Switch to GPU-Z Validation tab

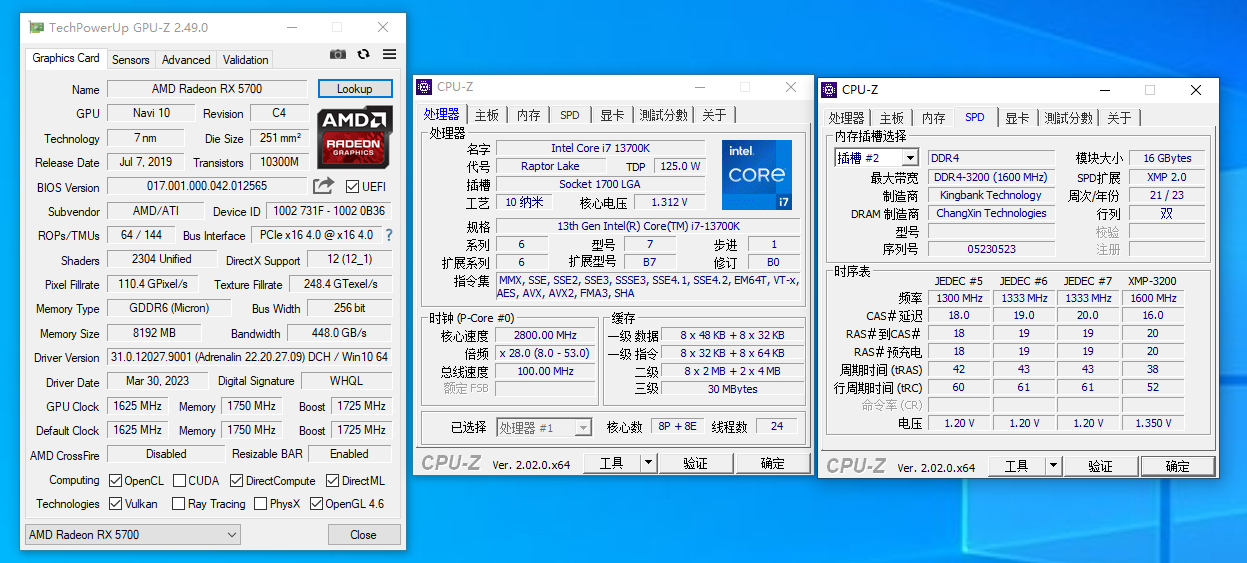[246, 60]
